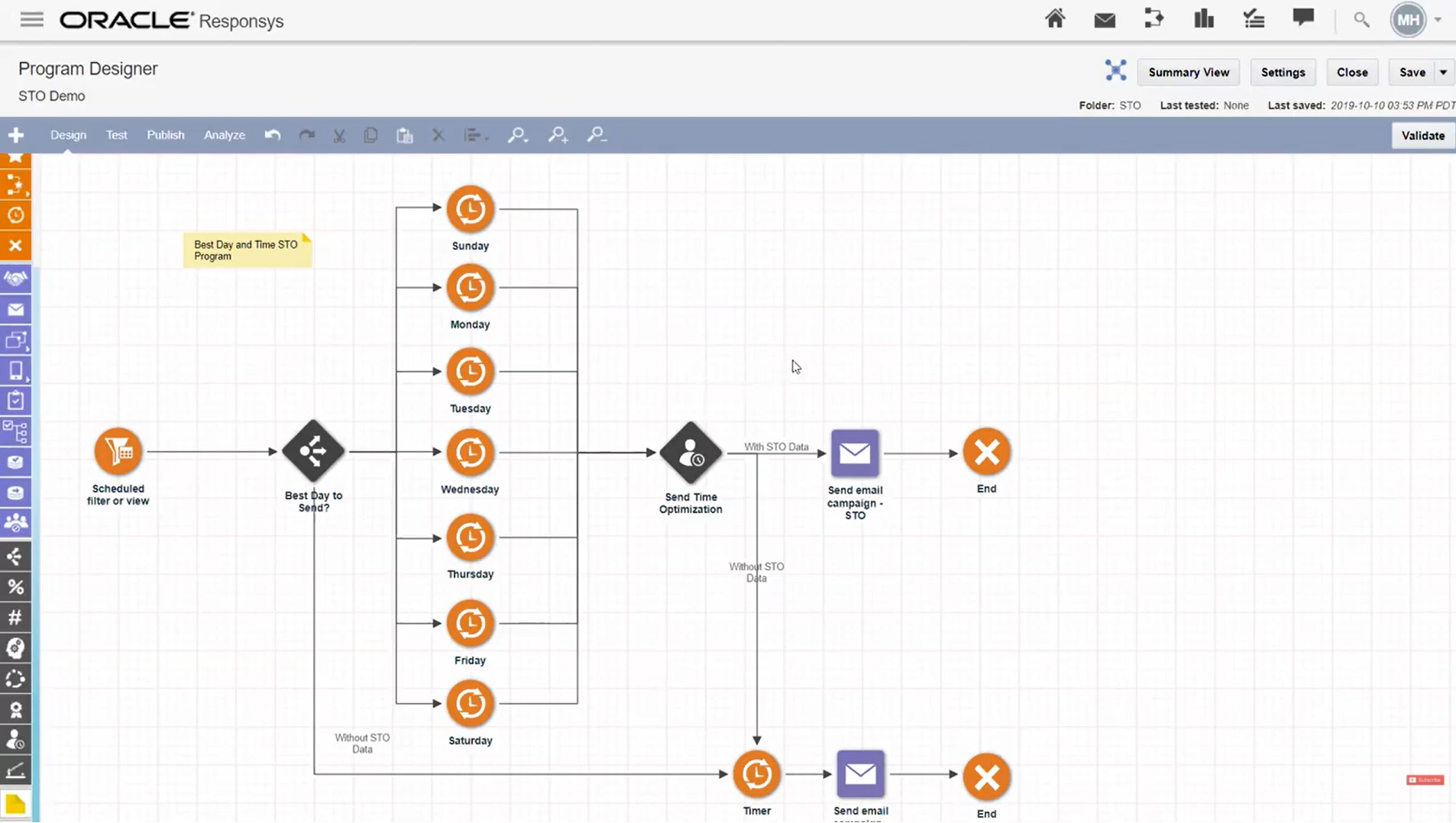The width and height of the screenshot is (1456, 823).
Task: Click the search magnifier in header
Action: (x=1361, y=20)
